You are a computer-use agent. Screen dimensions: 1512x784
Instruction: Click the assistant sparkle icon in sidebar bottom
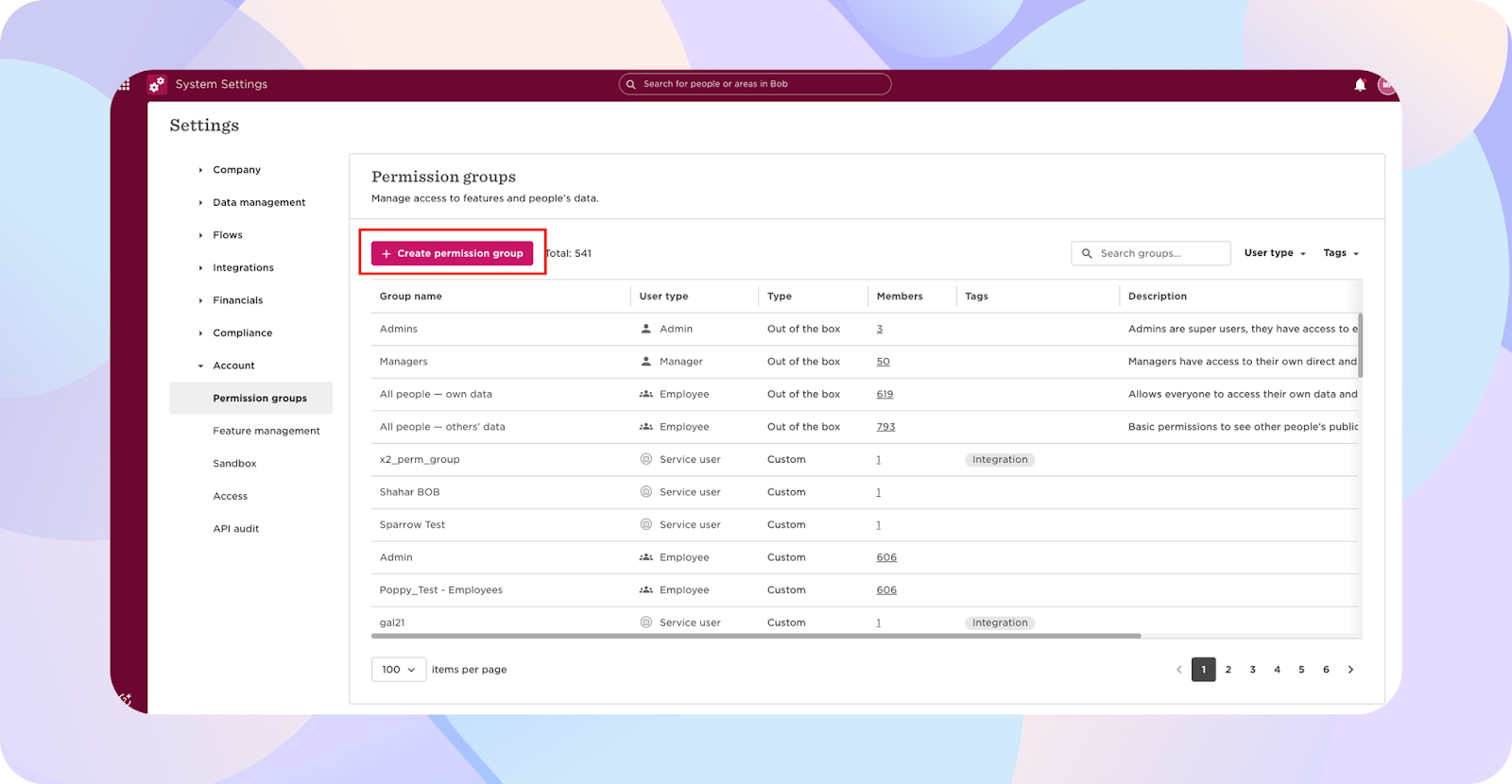[x=125, y=700]
